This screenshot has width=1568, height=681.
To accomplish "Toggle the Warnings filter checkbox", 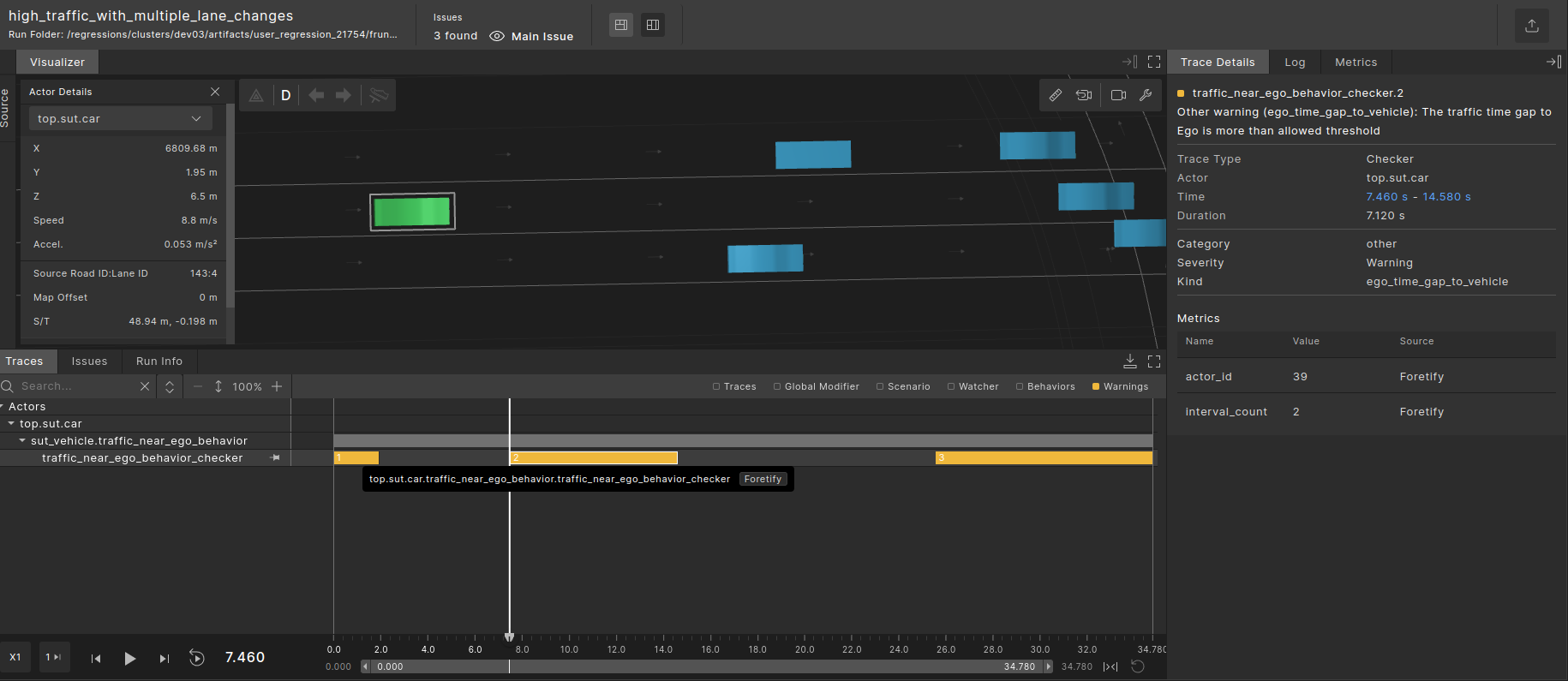I will (1096, 386).
